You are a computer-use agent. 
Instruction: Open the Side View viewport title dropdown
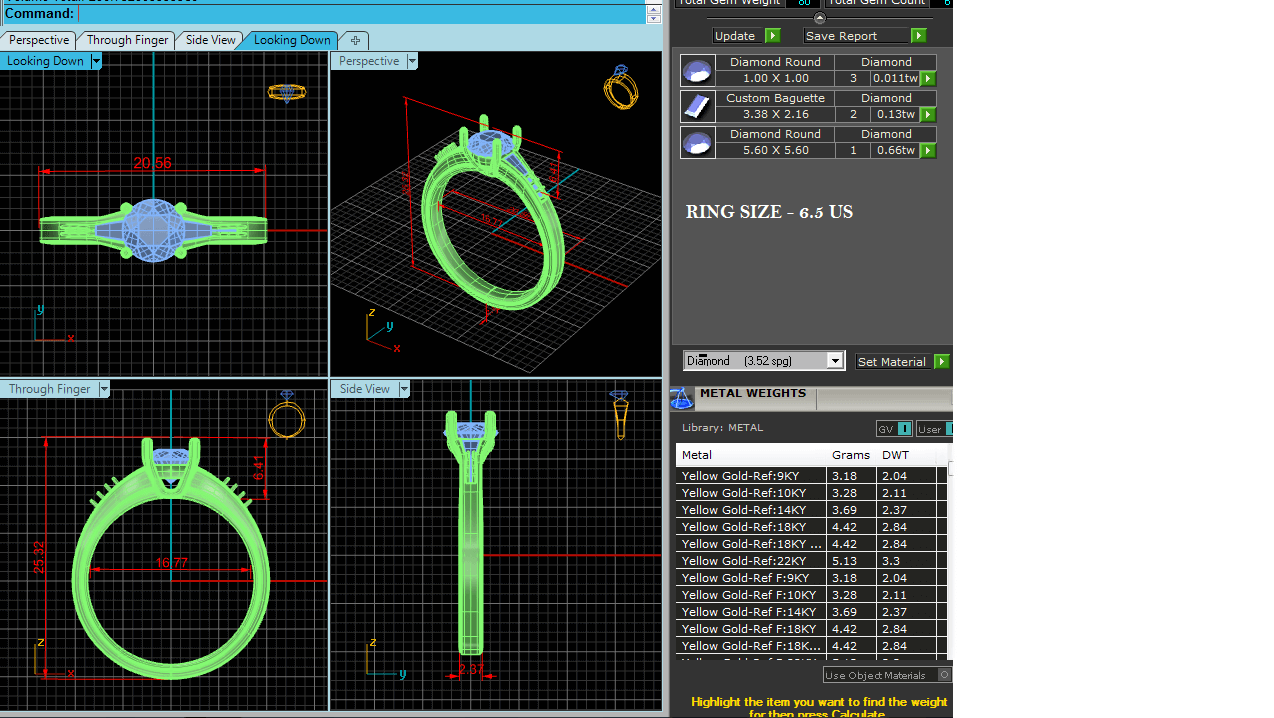[404, 389]
